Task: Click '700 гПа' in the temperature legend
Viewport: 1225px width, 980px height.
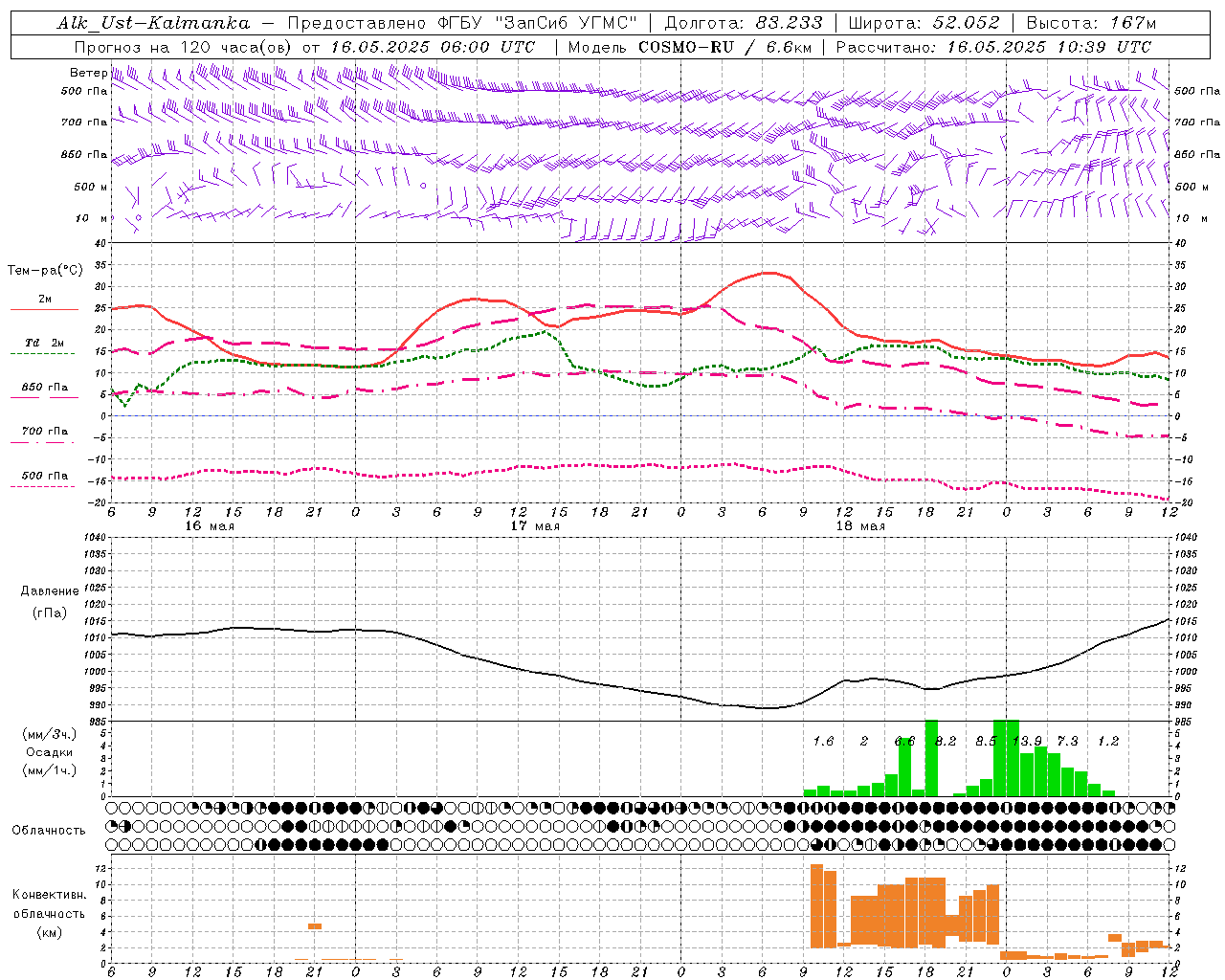Action: [45, 432]
